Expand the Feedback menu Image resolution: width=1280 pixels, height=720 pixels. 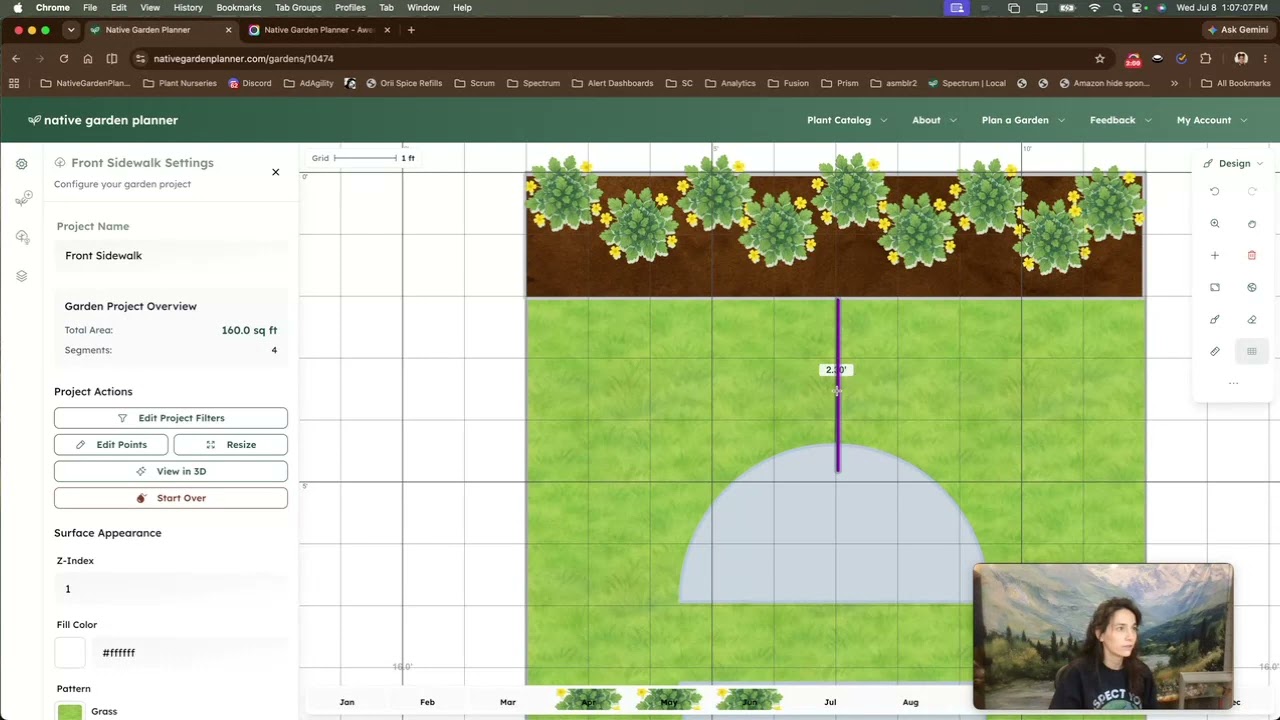(1120, 120)
